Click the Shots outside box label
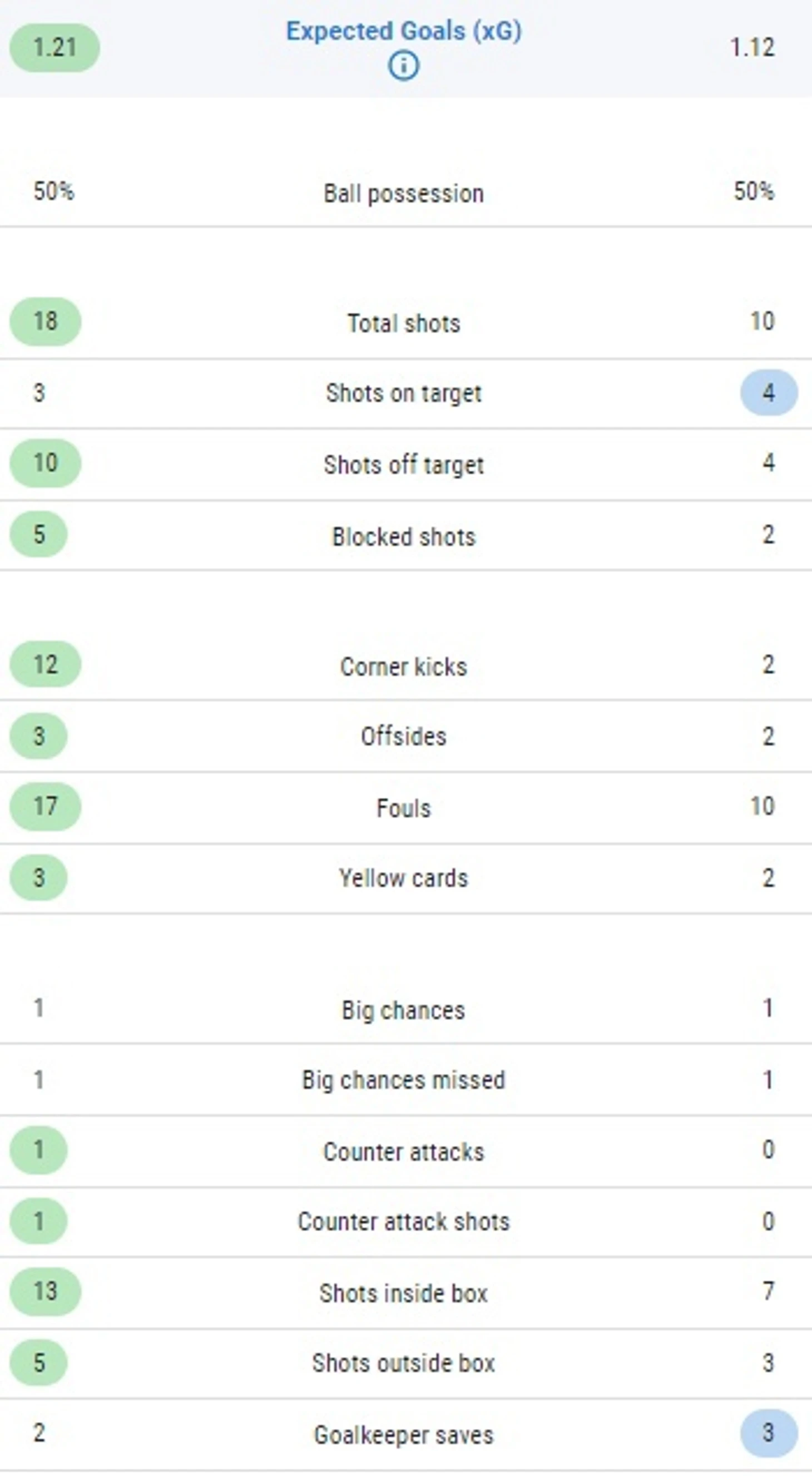Viewport: 812px width, 1476px height. click(x=404, y=1363)
